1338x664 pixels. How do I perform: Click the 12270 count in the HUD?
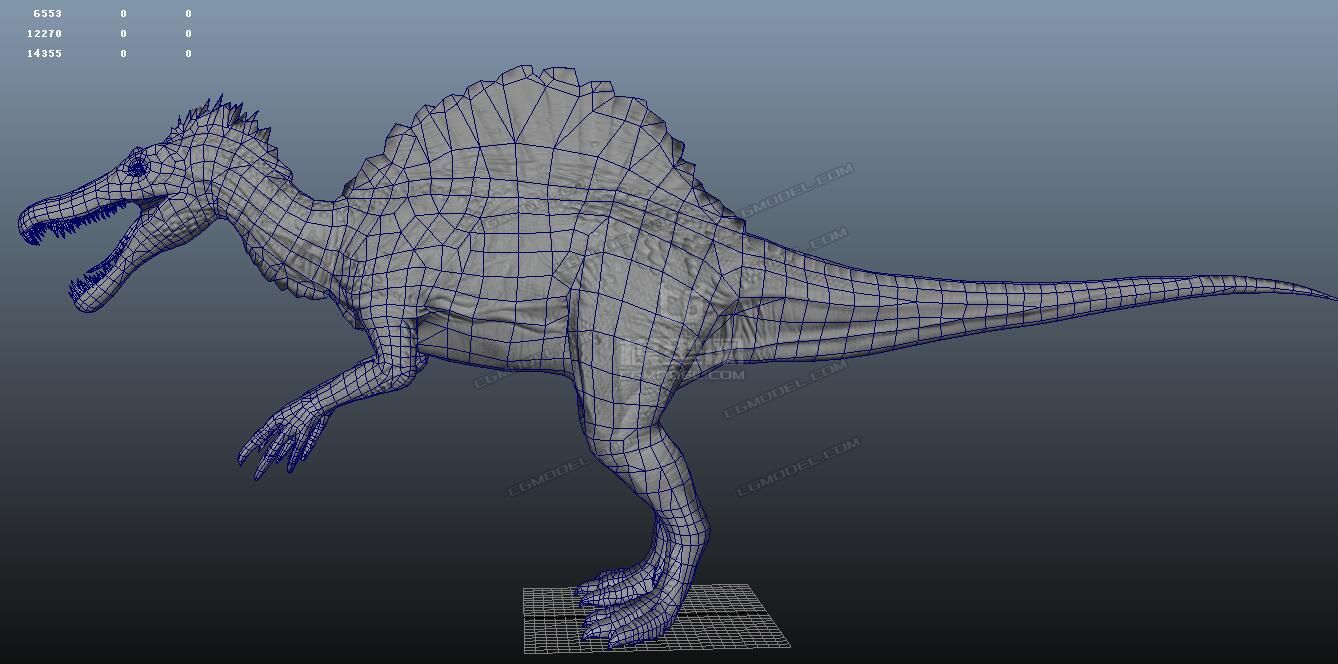[x=45, y=34]
